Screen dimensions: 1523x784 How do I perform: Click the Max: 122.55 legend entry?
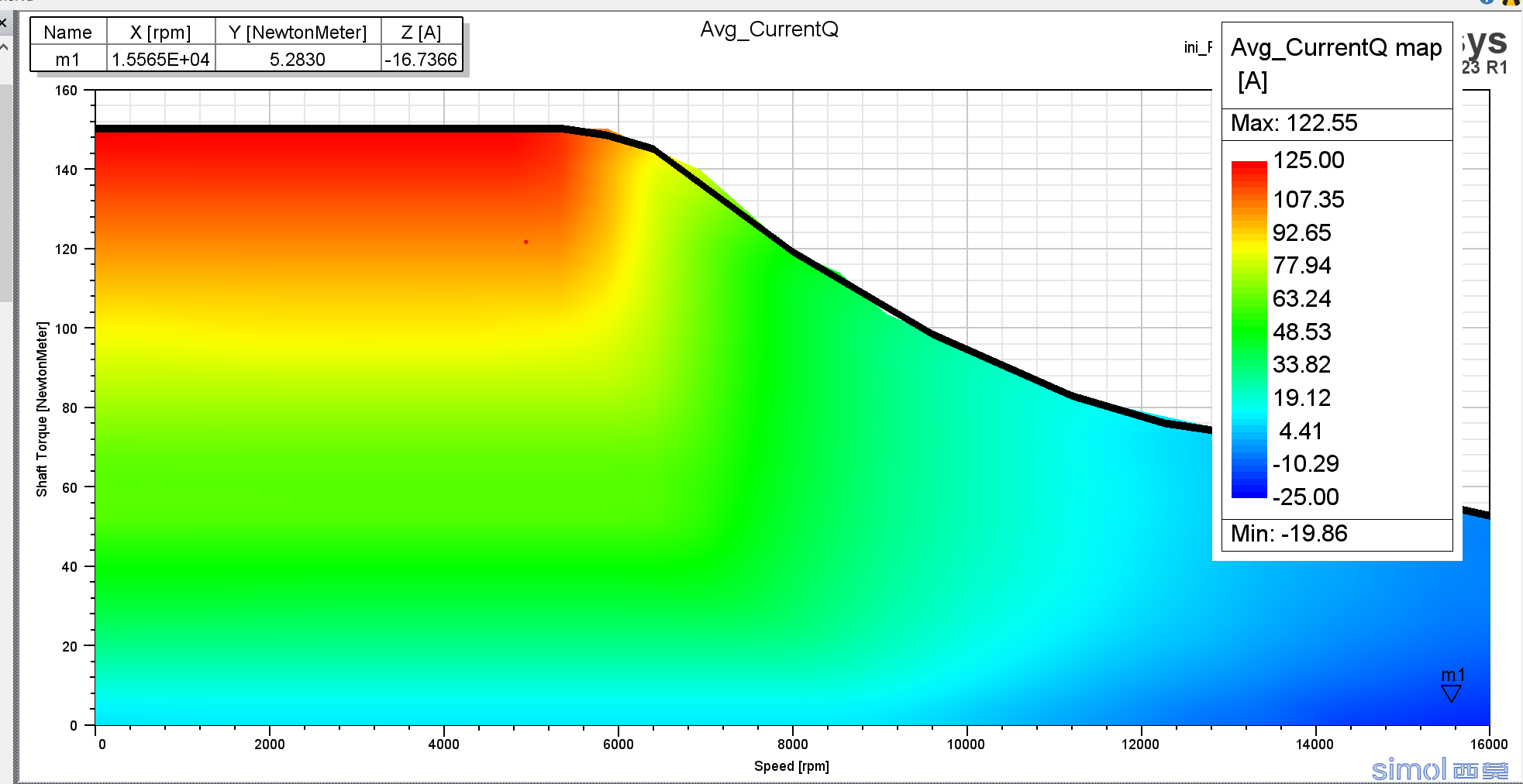(x=1294, y=123)
